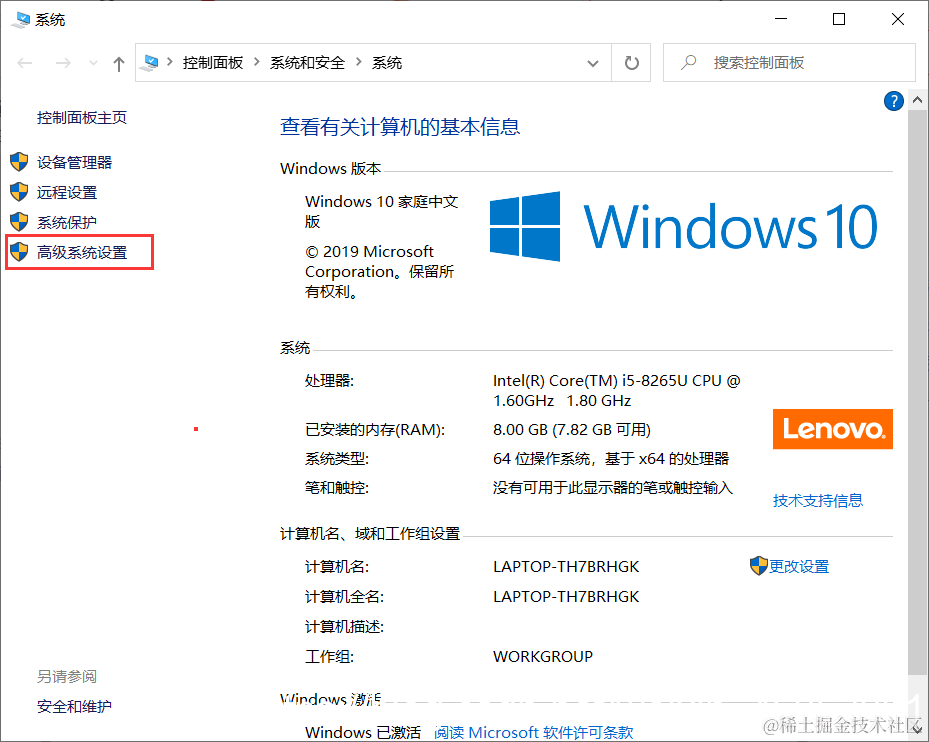Click the Windows 10 logo
The image size is (929, 742).
(683, 226)
